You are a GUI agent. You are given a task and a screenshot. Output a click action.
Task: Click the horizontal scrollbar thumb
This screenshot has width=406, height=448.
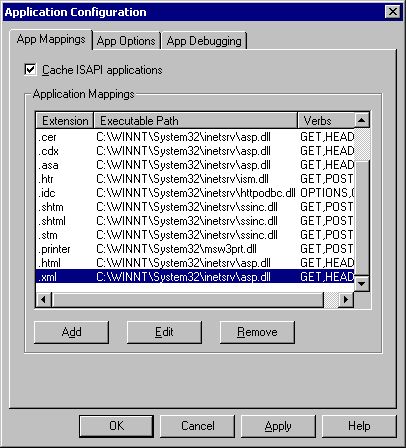pos(187,299)
